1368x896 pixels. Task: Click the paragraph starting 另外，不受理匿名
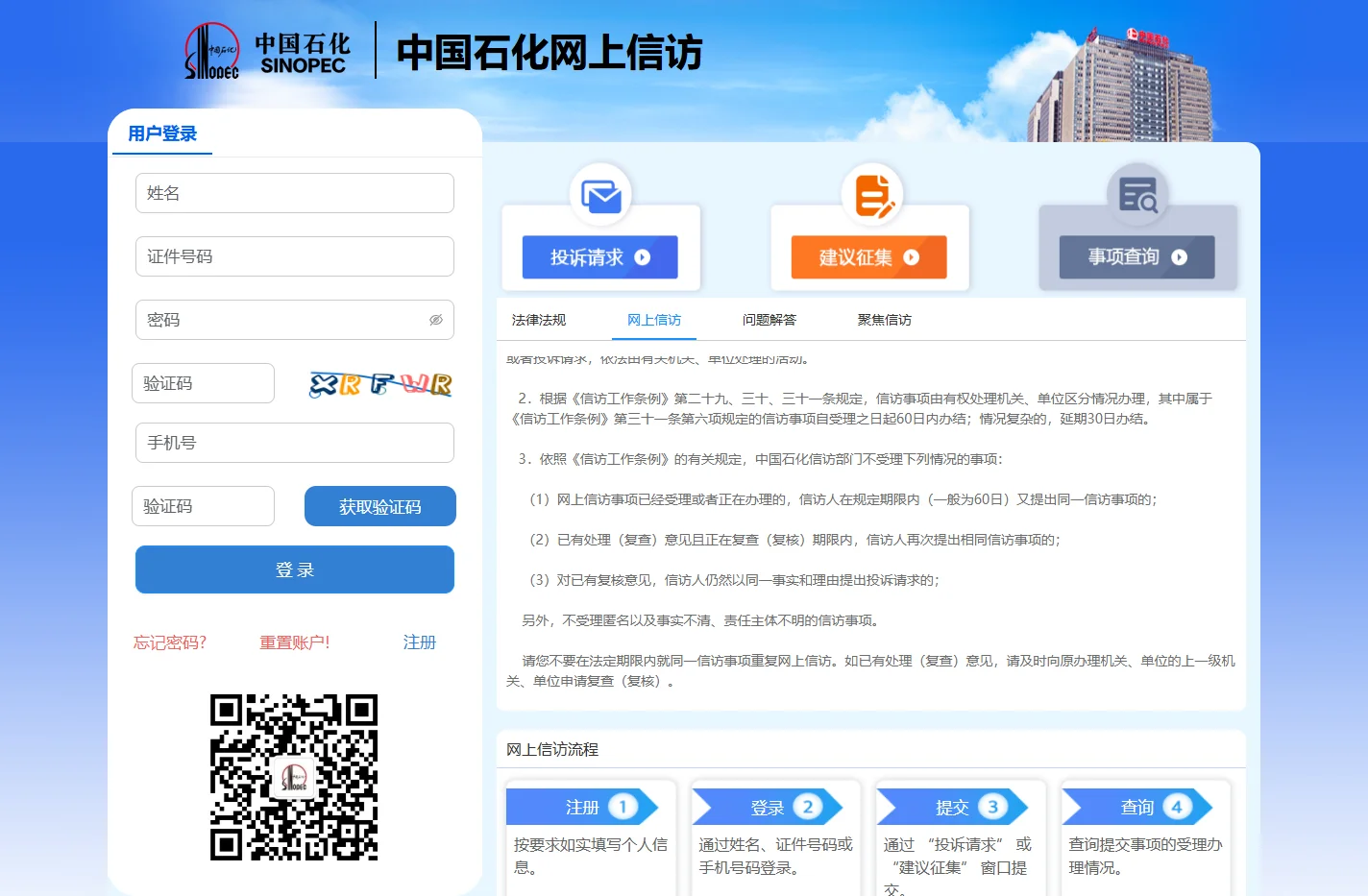[700, 620]
